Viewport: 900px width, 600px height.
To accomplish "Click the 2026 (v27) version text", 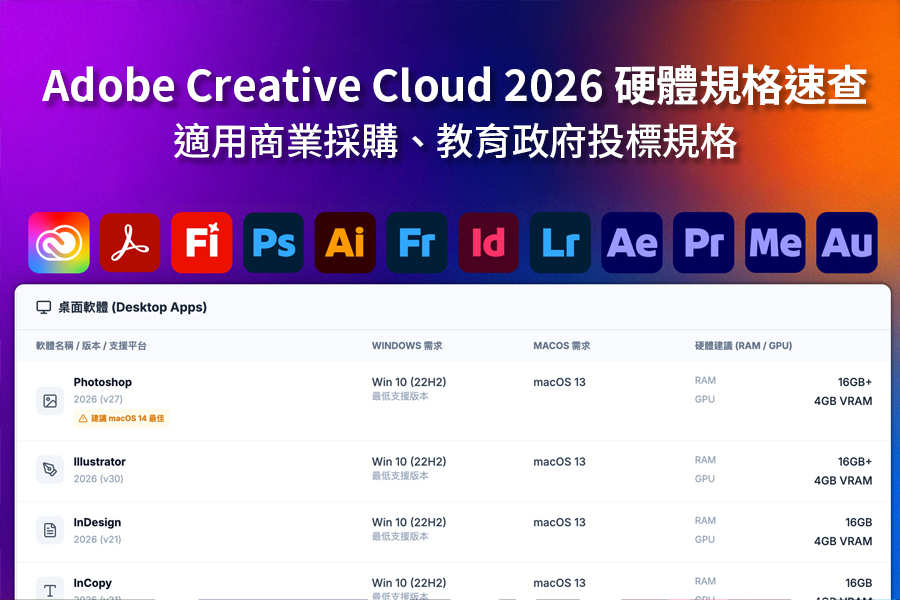I will coord(98,399).
